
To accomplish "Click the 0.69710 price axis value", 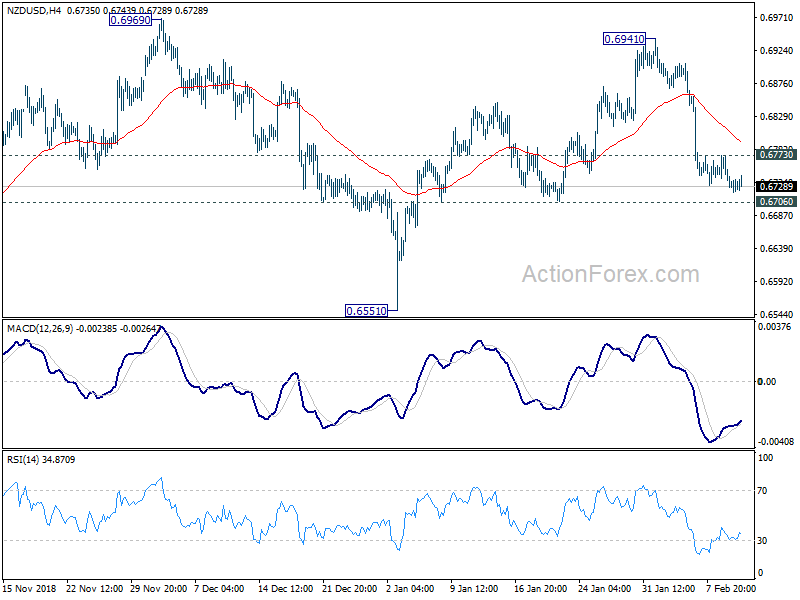I will (777, 18).
